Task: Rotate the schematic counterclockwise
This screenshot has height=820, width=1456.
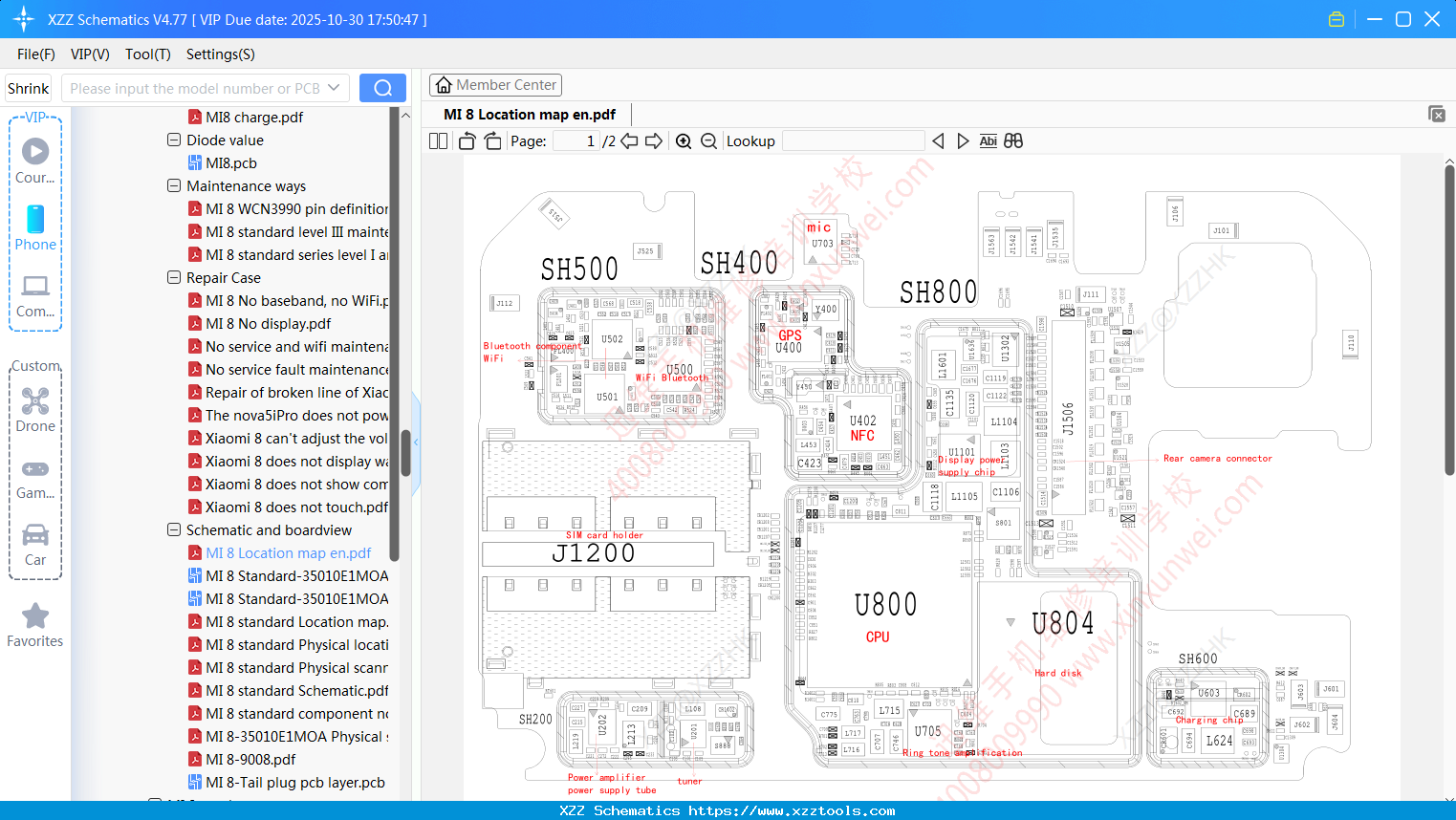Action: coord(466,140)
